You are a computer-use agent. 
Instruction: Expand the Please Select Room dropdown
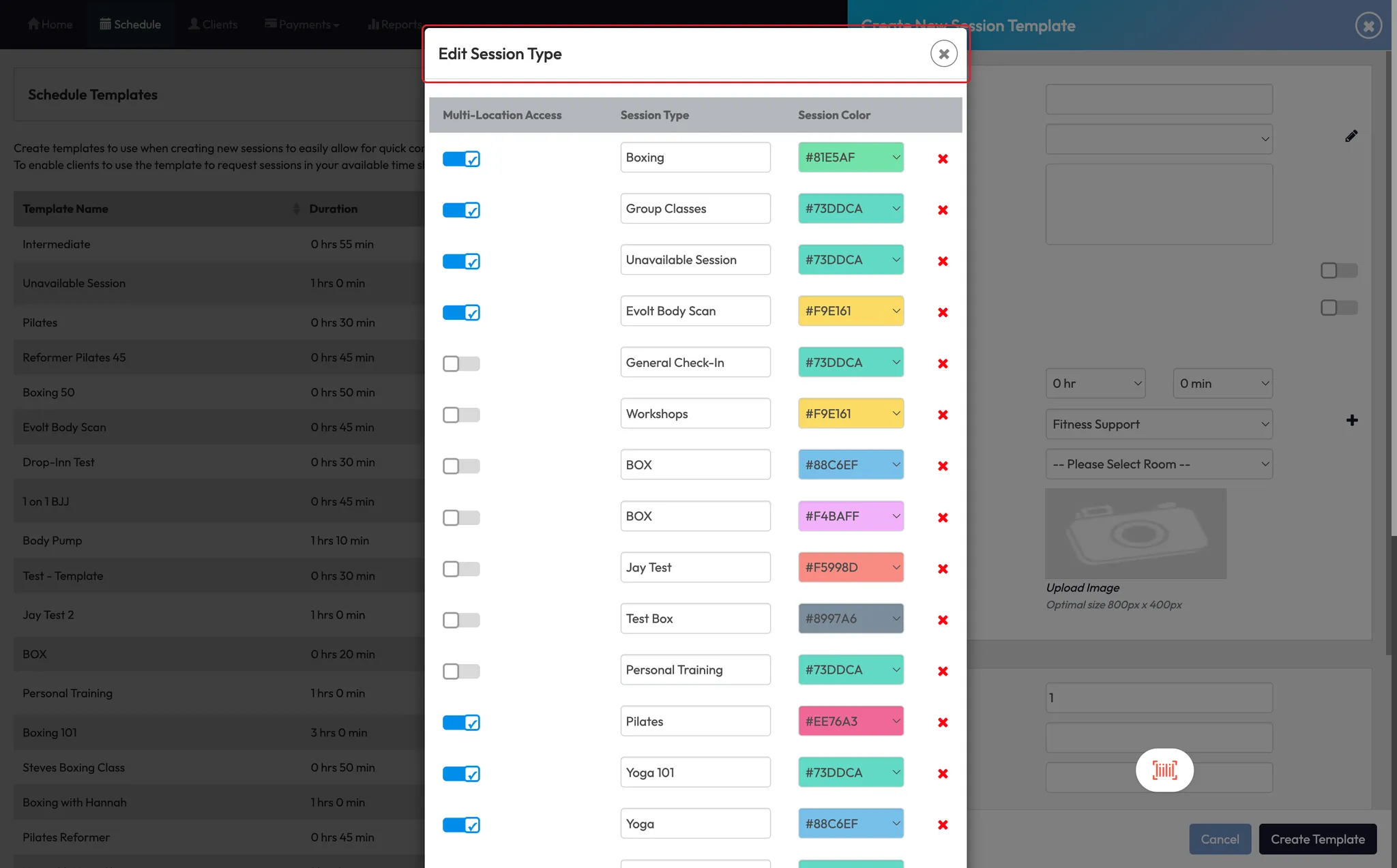(x=1159, y=464)
